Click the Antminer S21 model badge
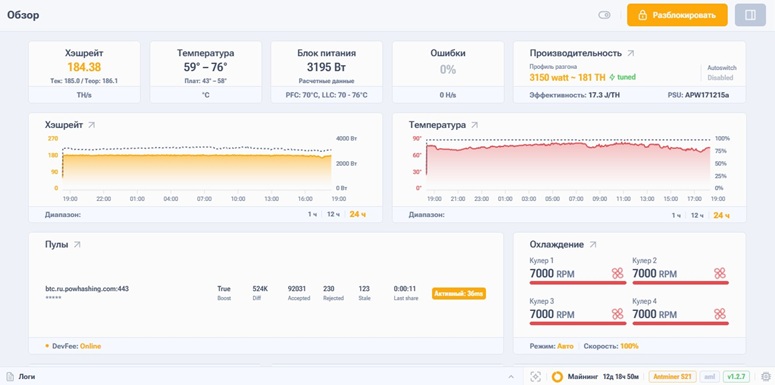This screenshot has width=775, height=385. click(672, 377)
